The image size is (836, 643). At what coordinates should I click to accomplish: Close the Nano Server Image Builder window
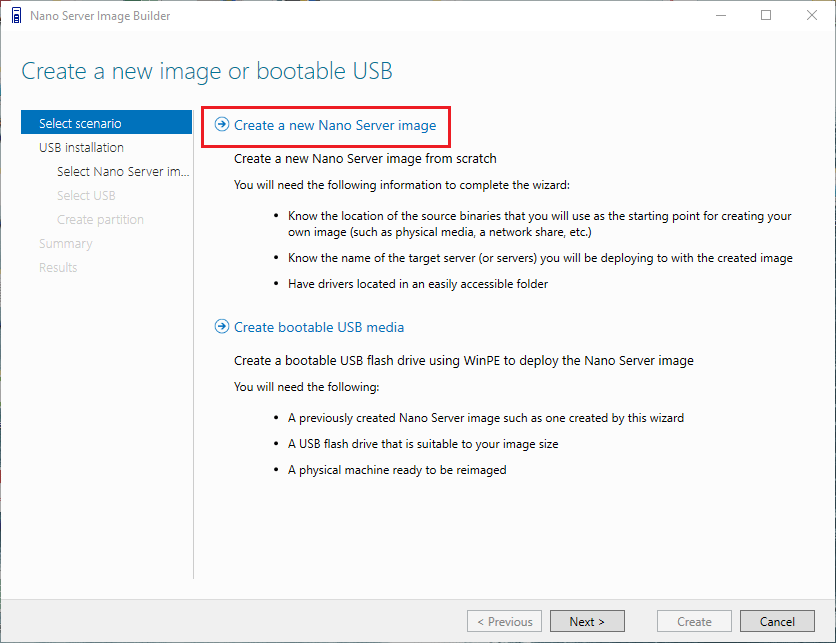[x=812, y=16]
